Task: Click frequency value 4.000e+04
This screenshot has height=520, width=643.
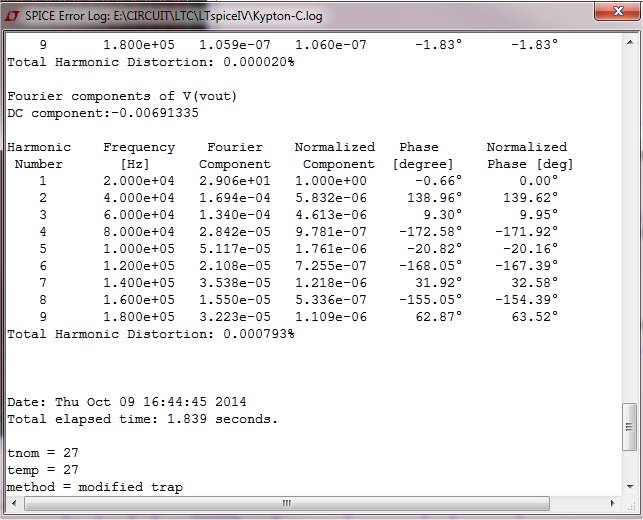Action: coord(139,198)
